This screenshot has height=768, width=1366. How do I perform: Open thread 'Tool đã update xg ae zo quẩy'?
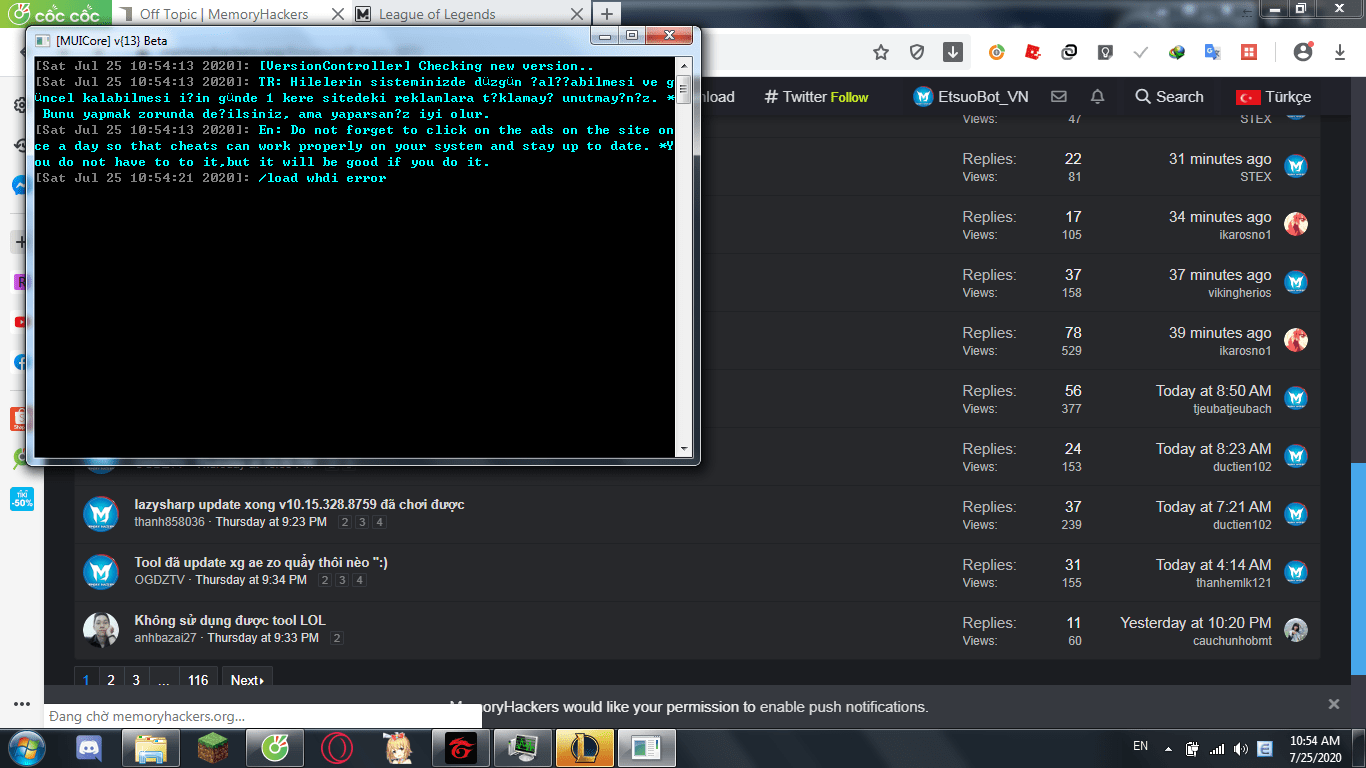(x=261, y=562)
